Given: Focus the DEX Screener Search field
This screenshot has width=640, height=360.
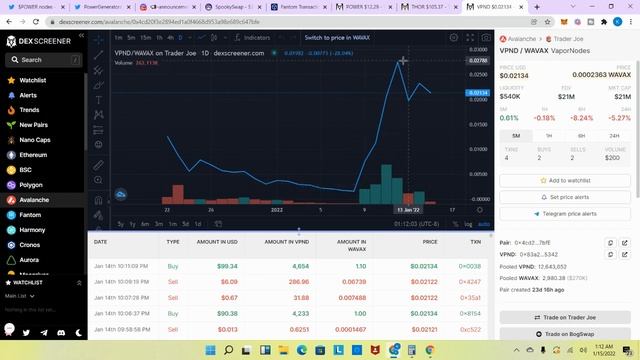Looking at the screenshot, I should point(44,60).
